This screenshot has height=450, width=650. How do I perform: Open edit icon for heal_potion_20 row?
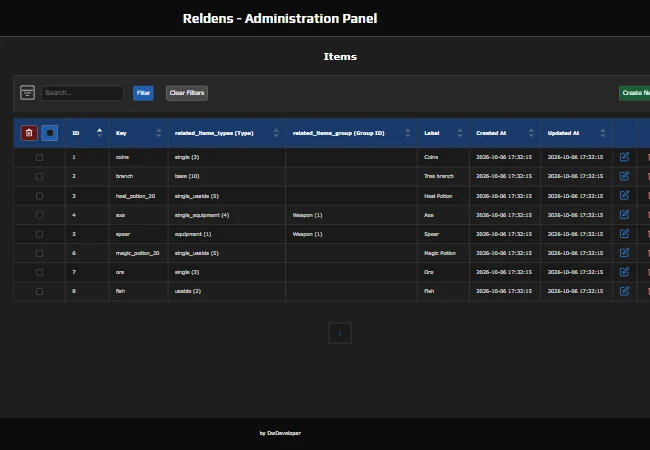tap(624, 196)
